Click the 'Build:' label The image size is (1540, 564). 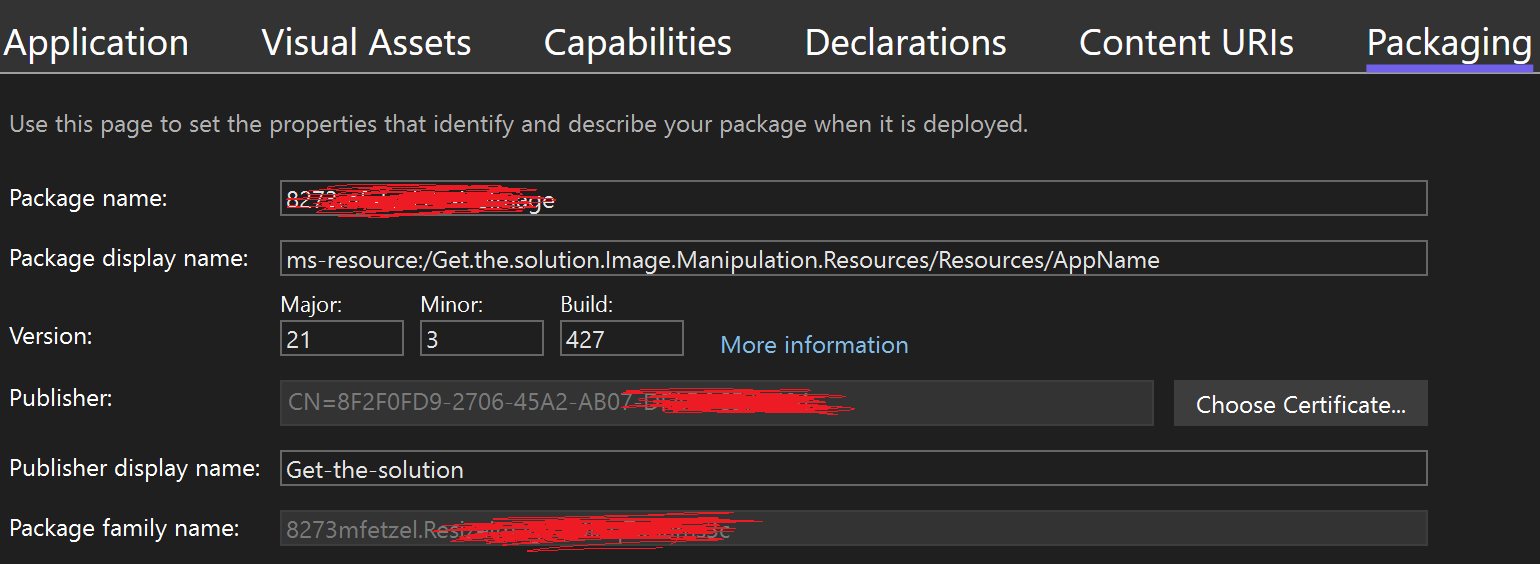pyautogui.click(x=587, y=304)
